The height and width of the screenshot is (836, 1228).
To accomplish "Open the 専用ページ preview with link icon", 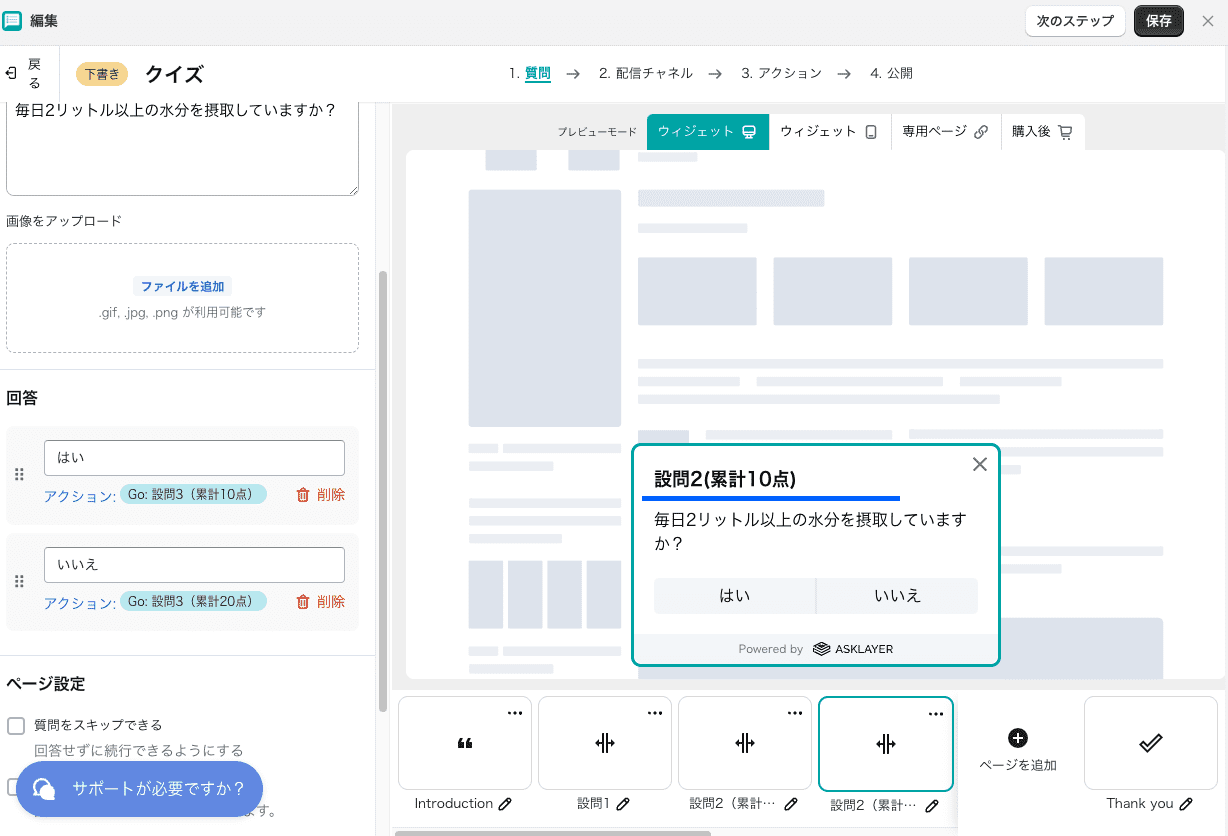I will coord(943,131).
